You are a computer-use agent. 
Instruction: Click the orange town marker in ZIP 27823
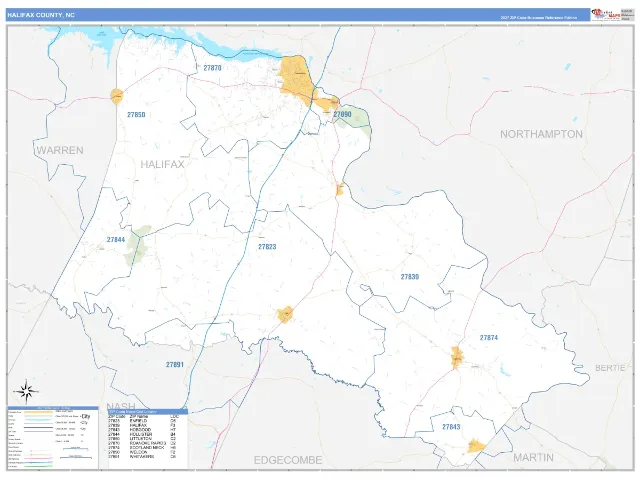point(285,315)
